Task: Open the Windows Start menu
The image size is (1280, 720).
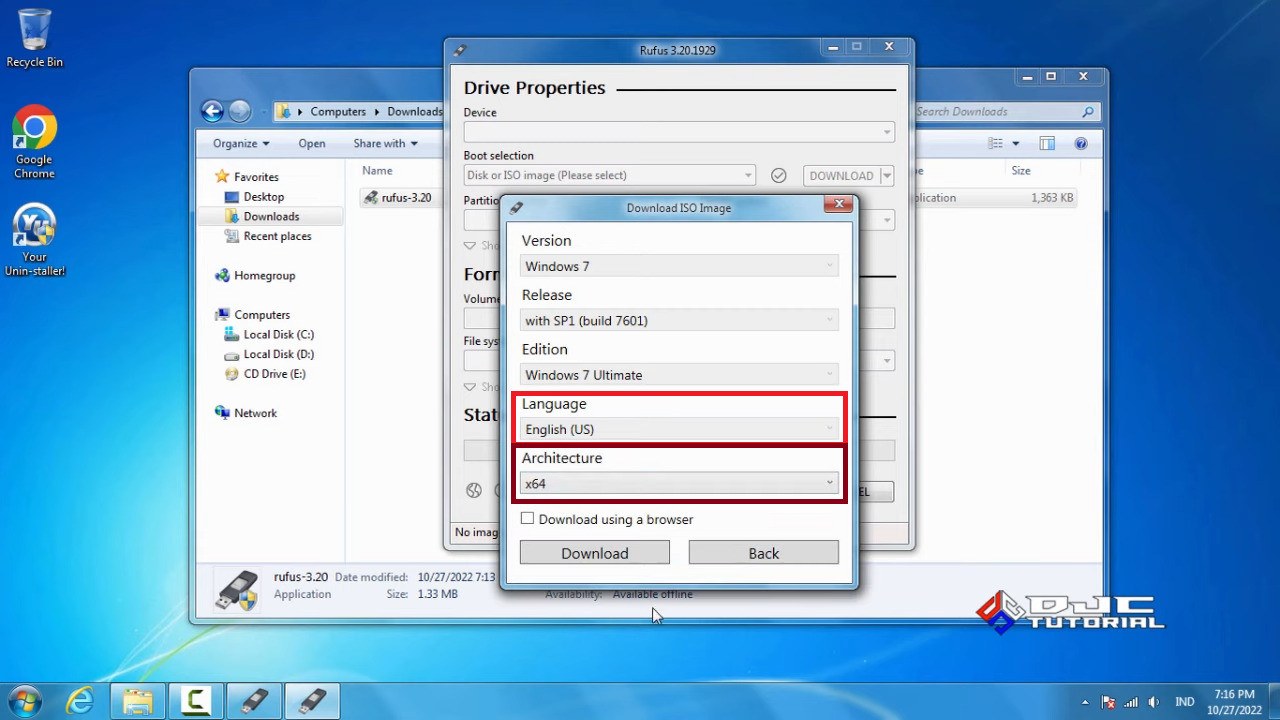Action: [x=24, y=700]
